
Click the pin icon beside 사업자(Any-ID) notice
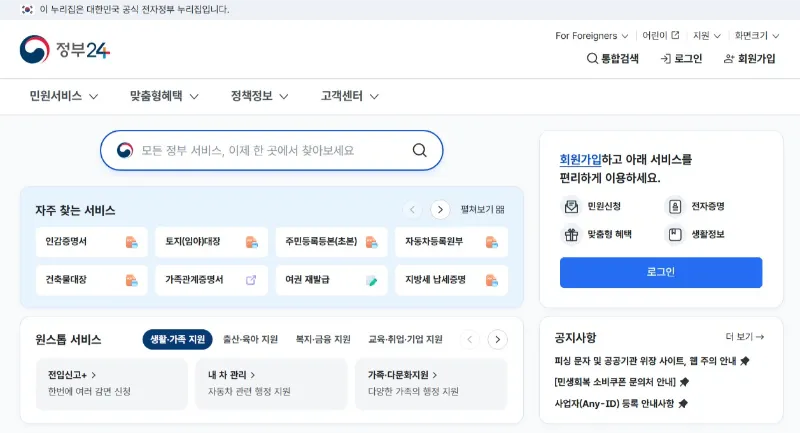[683, 403]
